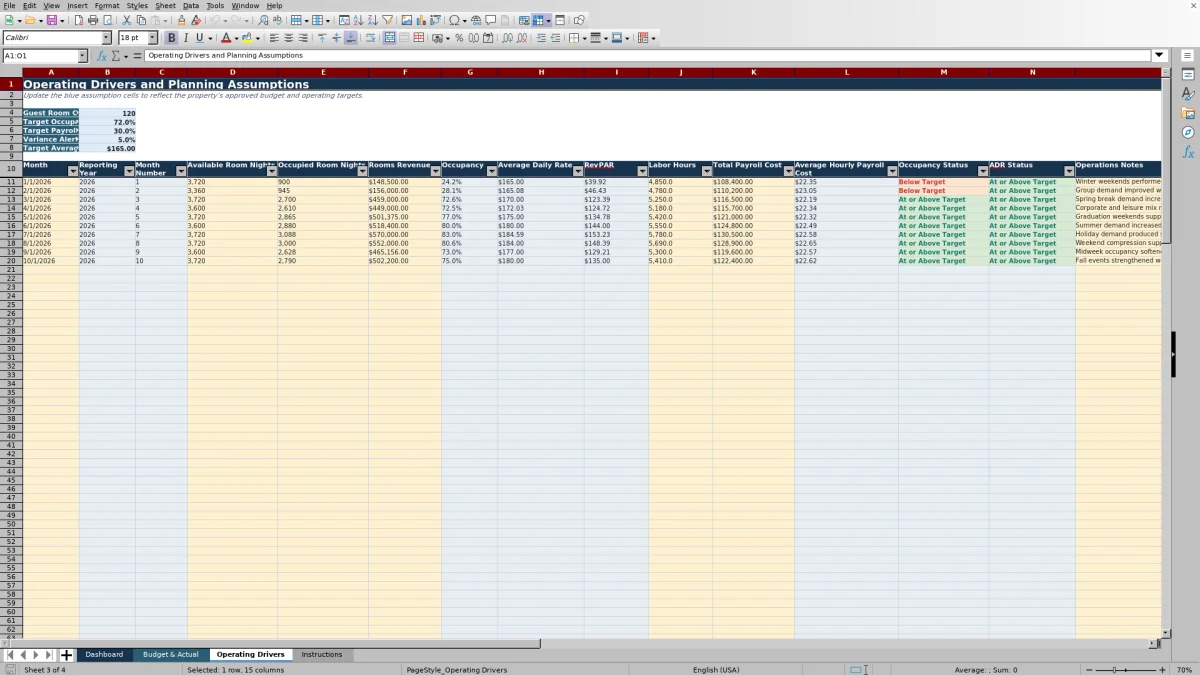Select row header 10

pyautogui.click(x=11, y=169)
